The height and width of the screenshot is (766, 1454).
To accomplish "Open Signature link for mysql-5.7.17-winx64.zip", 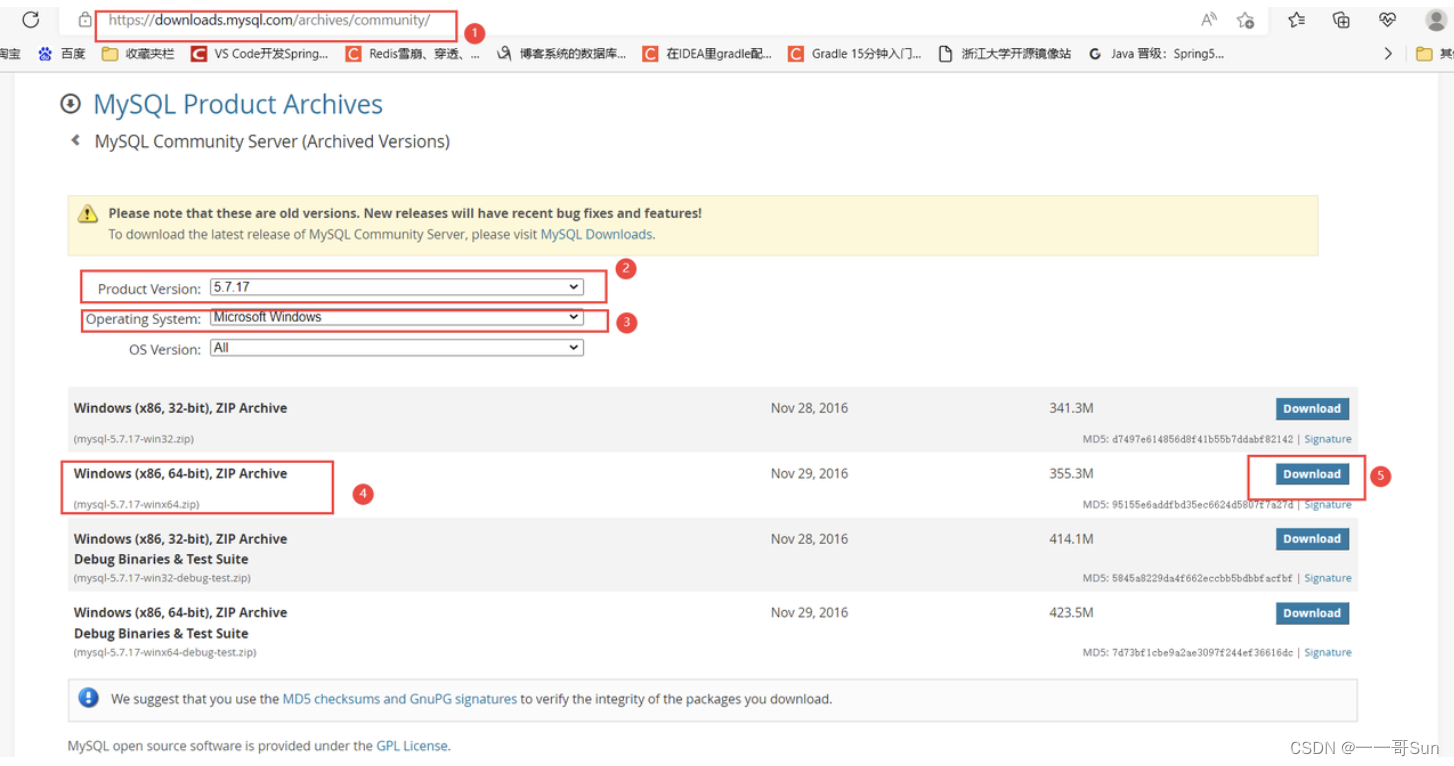I will [x=1328, y=505].
